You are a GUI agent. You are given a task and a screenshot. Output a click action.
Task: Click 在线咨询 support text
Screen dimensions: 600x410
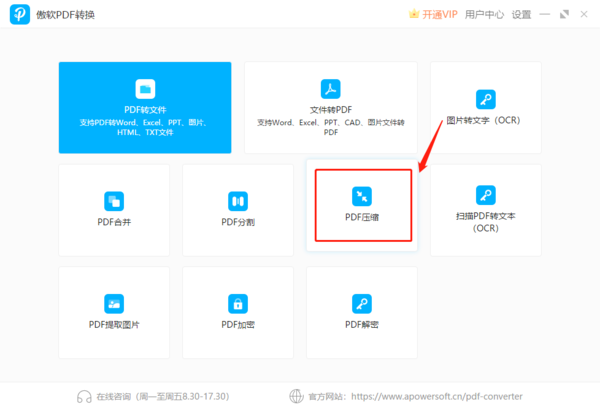point(114,397)
